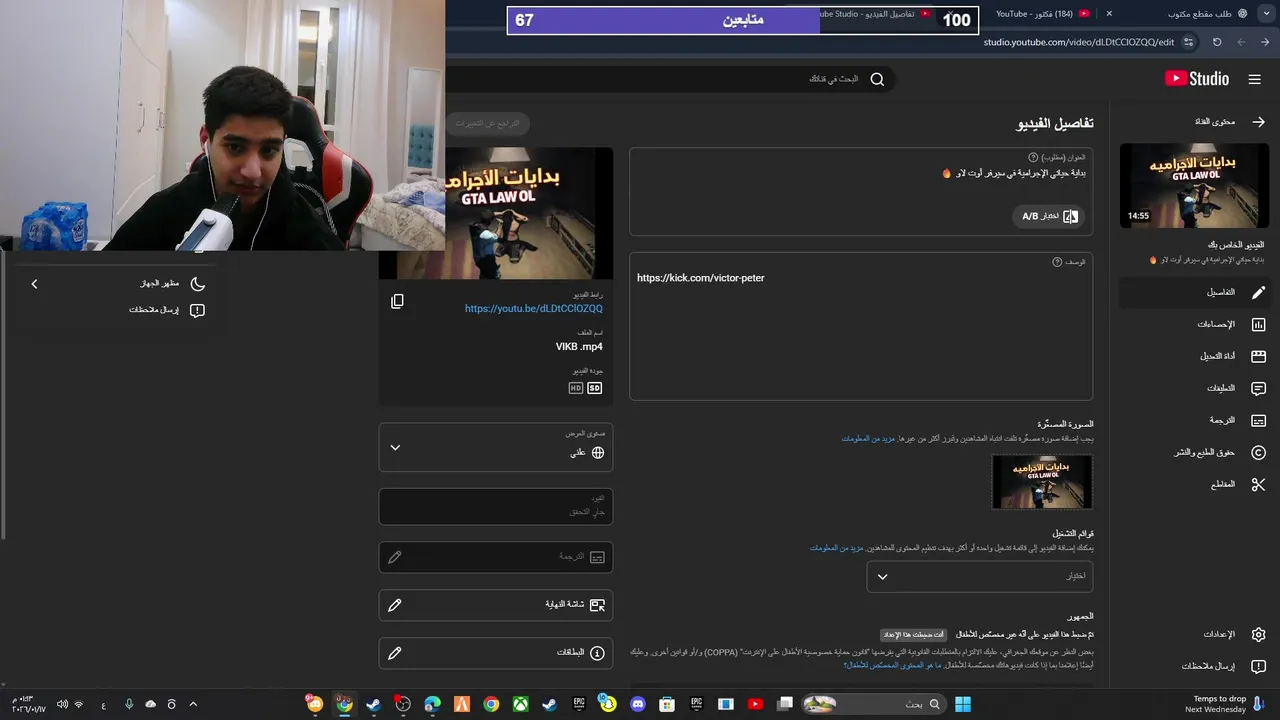Open the Windows Start menu
This screenshot has width=1280, height=720.
pos(963,704)
